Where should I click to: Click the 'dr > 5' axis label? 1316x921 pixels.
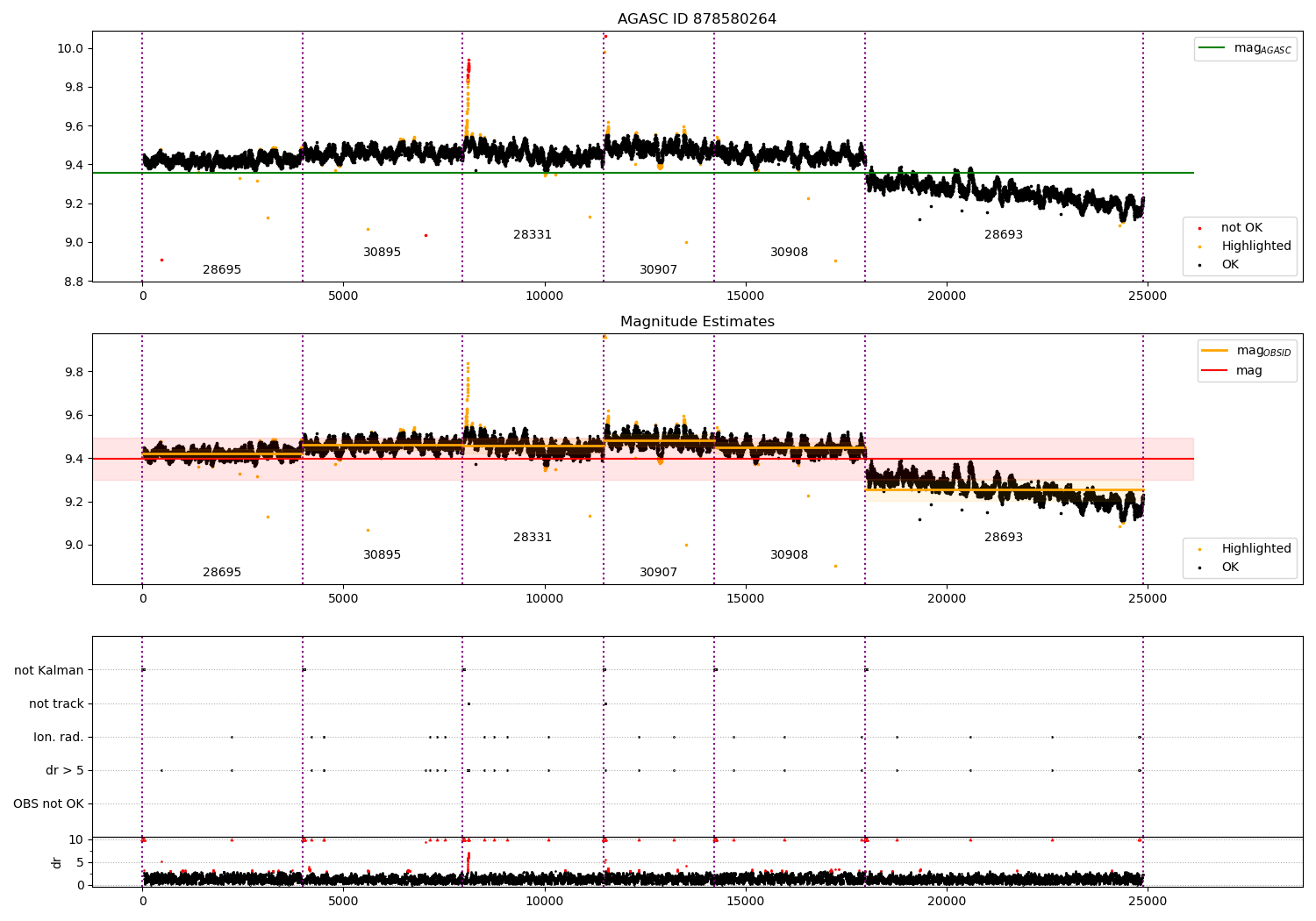point(65,770)
